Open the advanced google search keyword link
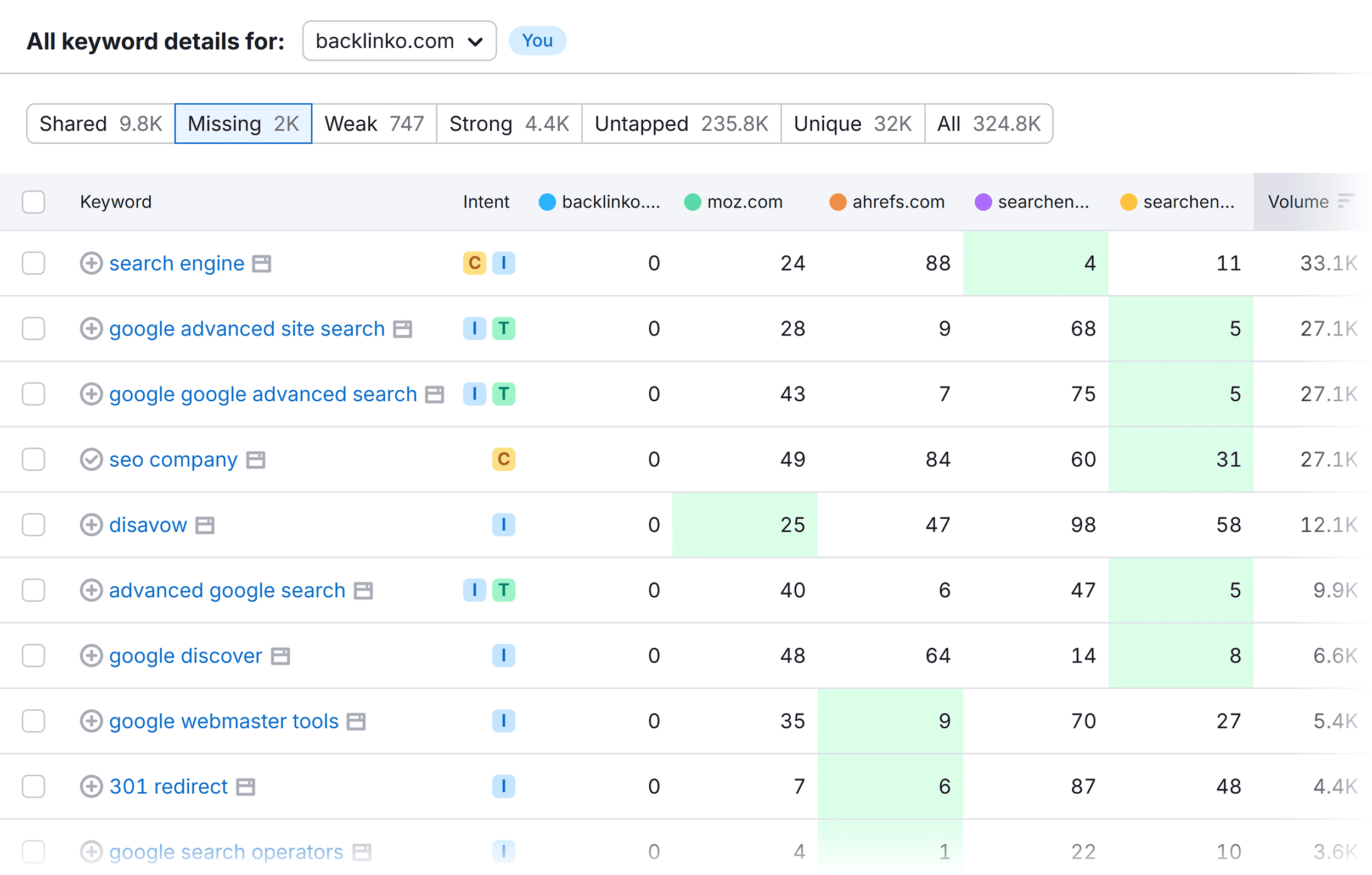Screen dimensions: 1372x875 [x=227, y=590]
